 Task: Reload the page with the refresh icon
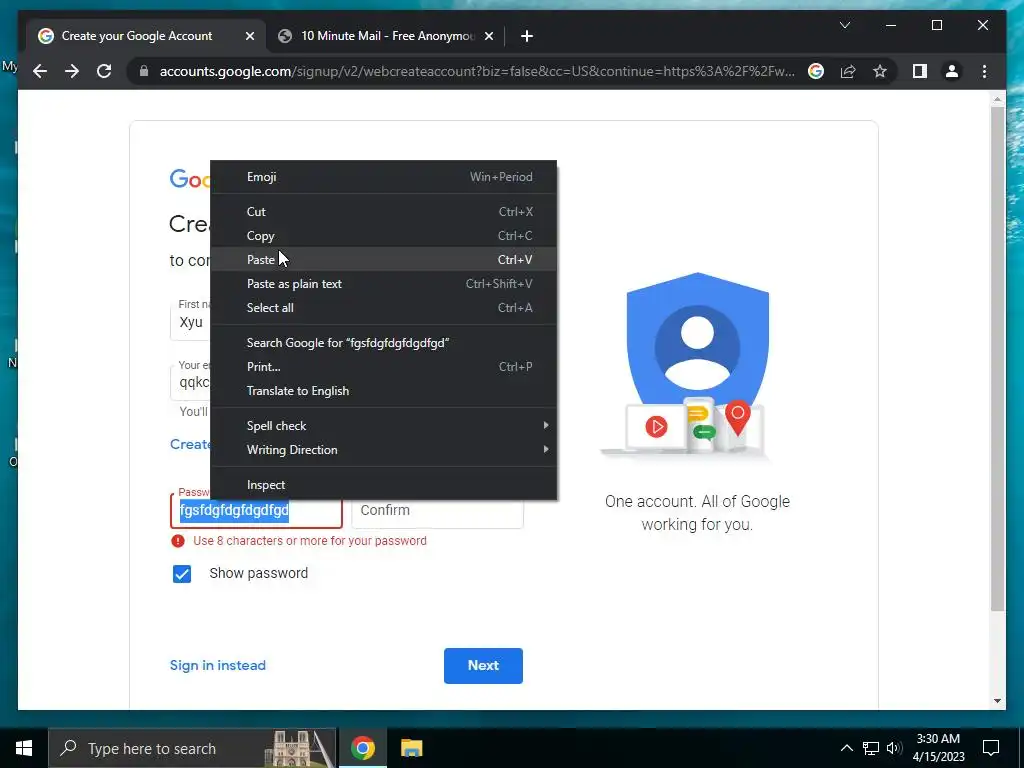pos(104,71)
